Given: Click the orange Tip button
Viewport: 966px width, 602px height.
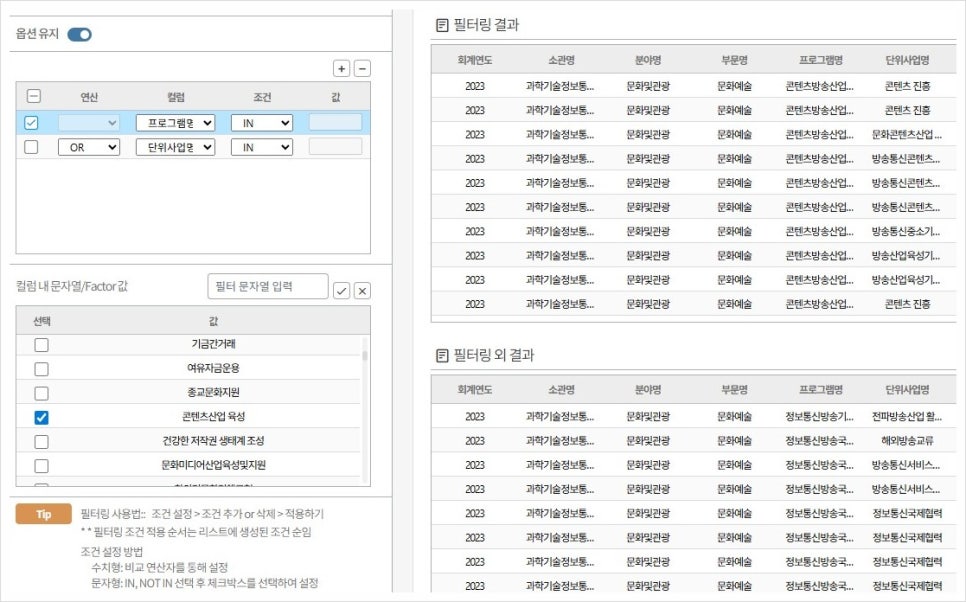Looking at the screenshot, I should point(43,514).
